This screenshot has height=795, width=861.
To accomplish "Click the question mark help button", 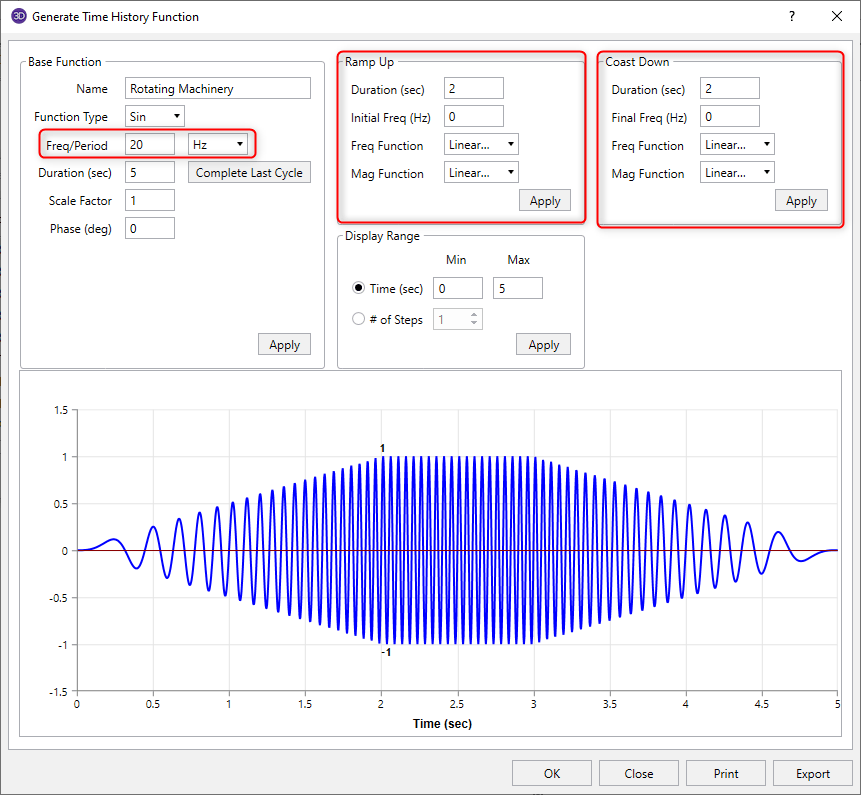I will (x=791, y=16).
